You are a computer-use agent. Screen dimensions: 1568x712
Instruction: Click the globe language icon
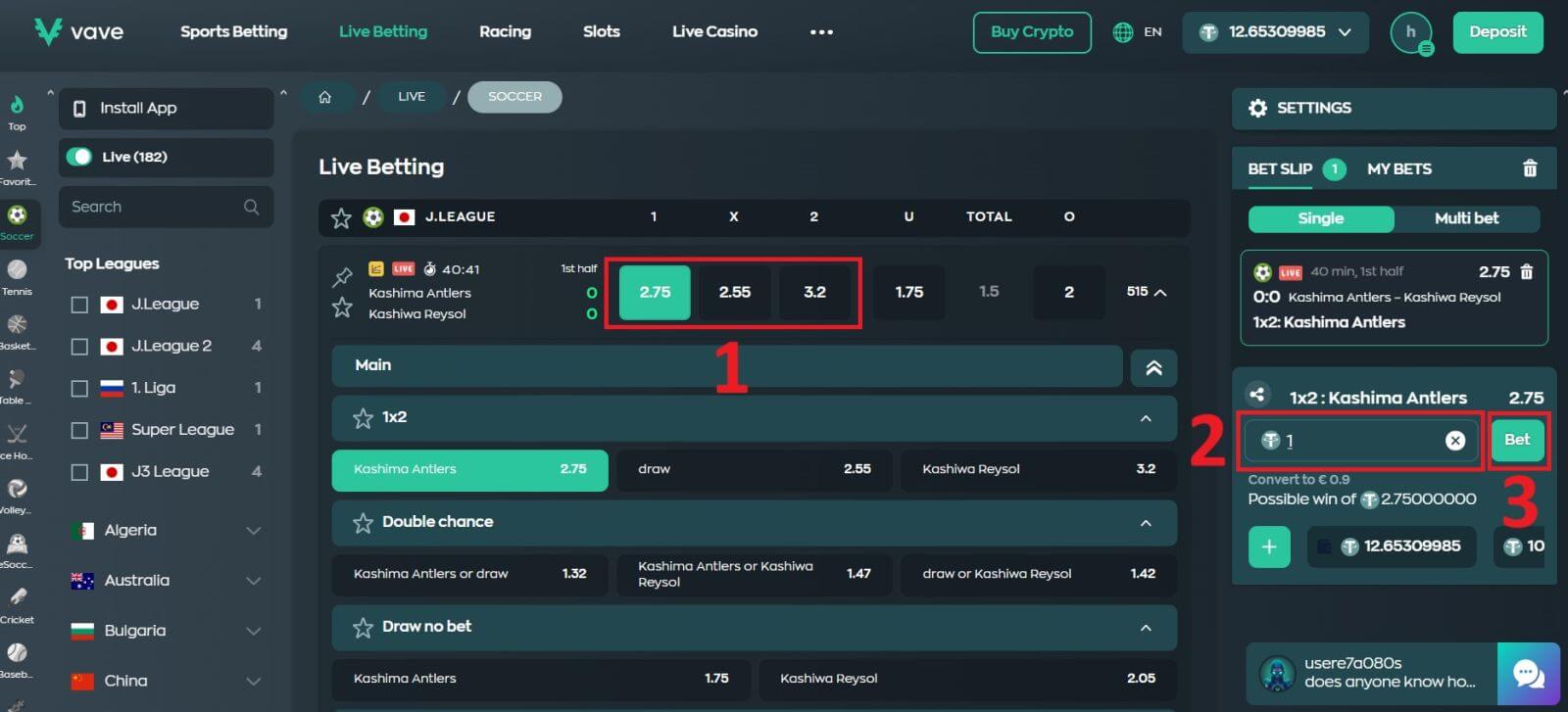point(1123,32)
